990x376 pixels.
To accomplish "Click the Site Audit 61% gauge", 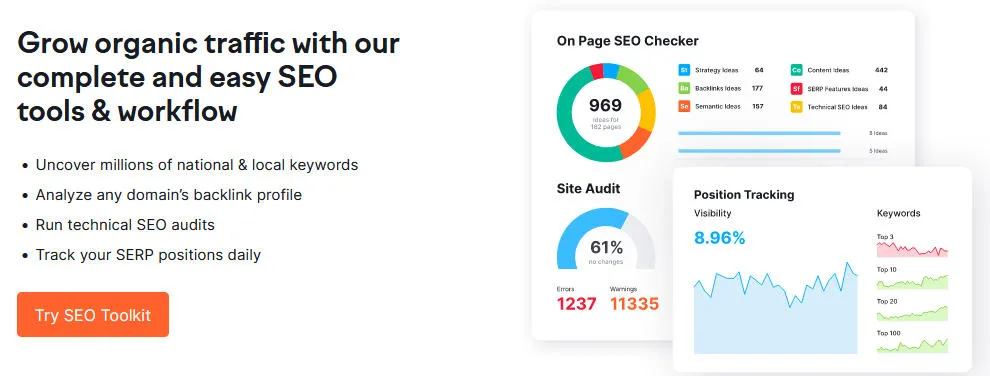I will [606, 240].
